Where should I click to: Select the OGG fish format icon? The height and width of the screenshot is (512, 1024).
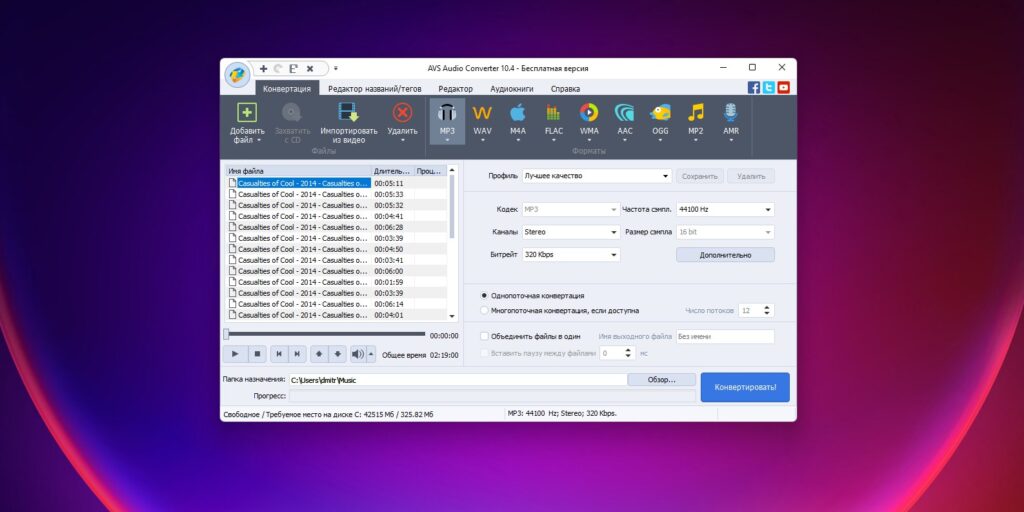[x=660, y=112]
